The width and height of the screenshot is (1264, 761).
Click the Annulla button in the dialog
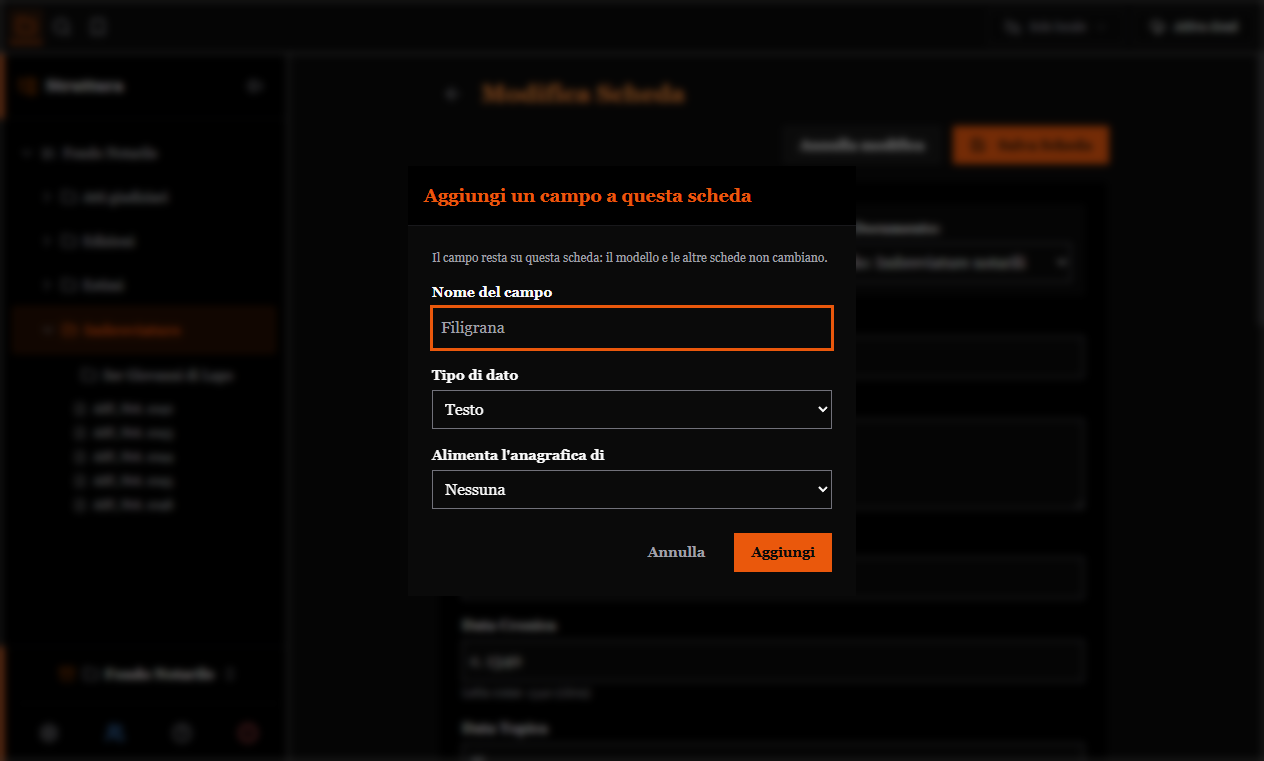tap(676, 552)
